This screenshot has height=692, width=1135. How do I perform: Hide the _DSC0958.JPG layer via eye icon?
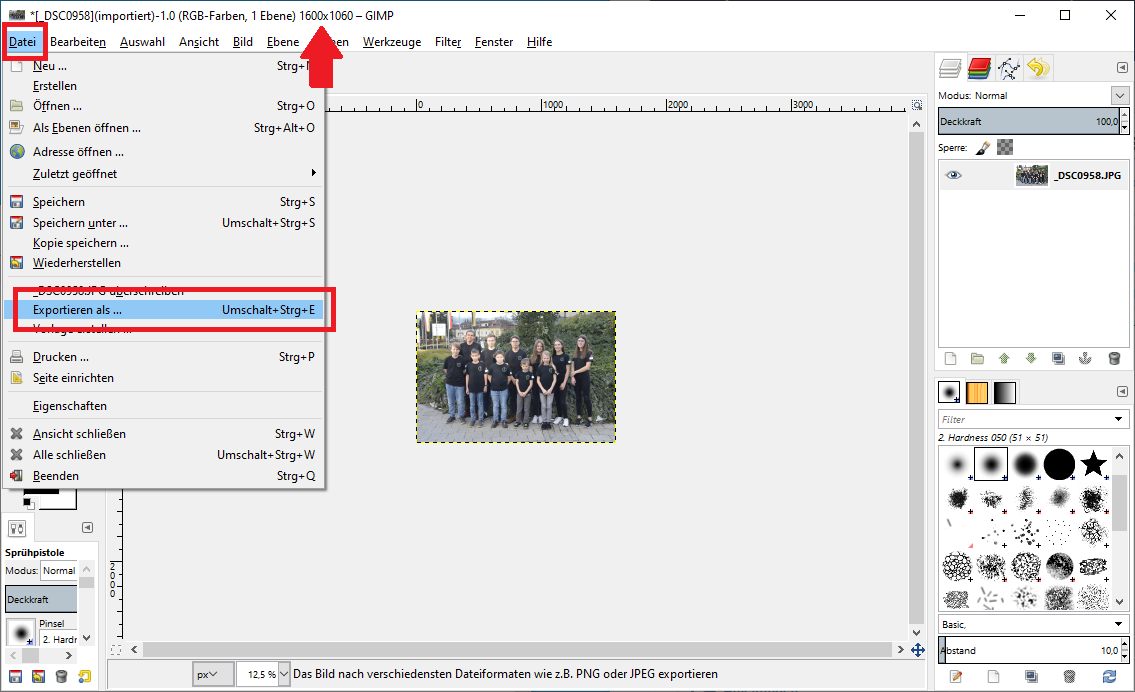[954, 175]
